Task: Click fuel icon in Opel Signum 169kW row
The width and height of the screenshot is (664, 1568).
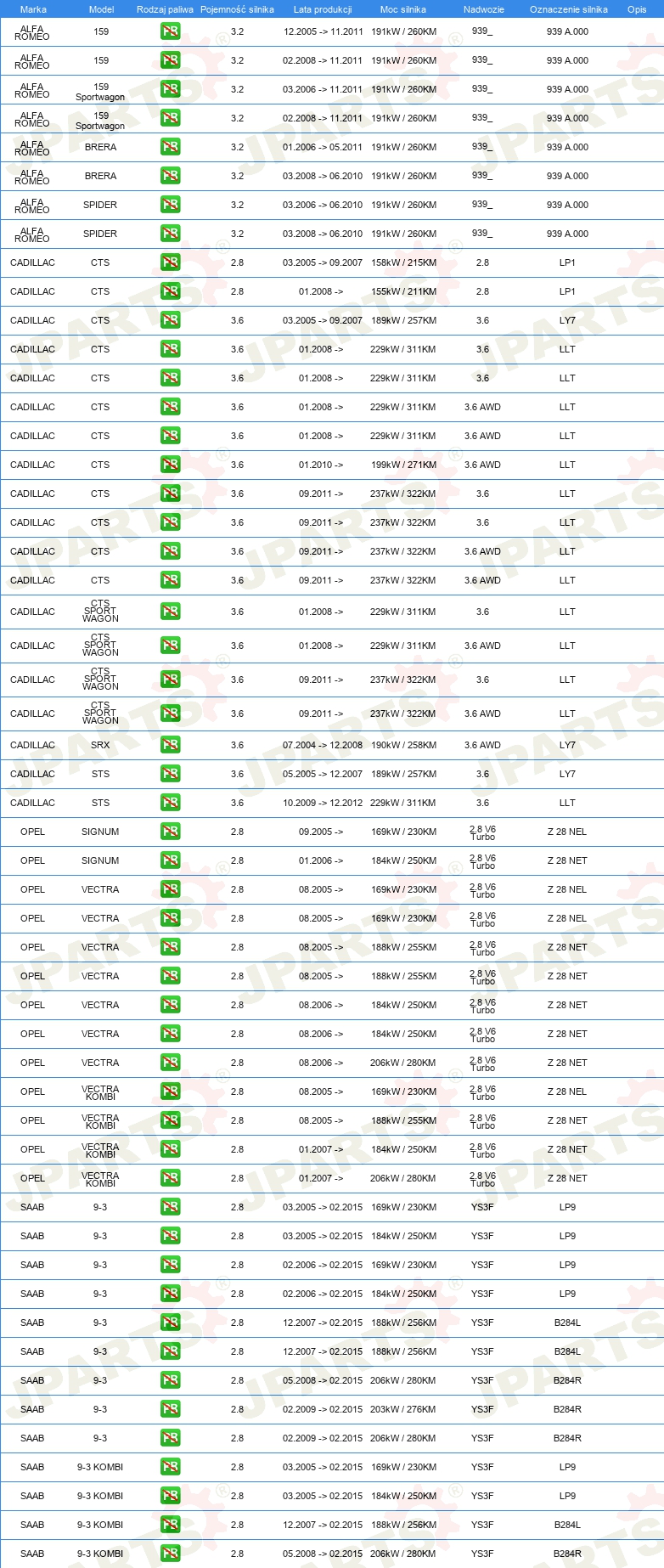Action: click(x=170, y=832)
